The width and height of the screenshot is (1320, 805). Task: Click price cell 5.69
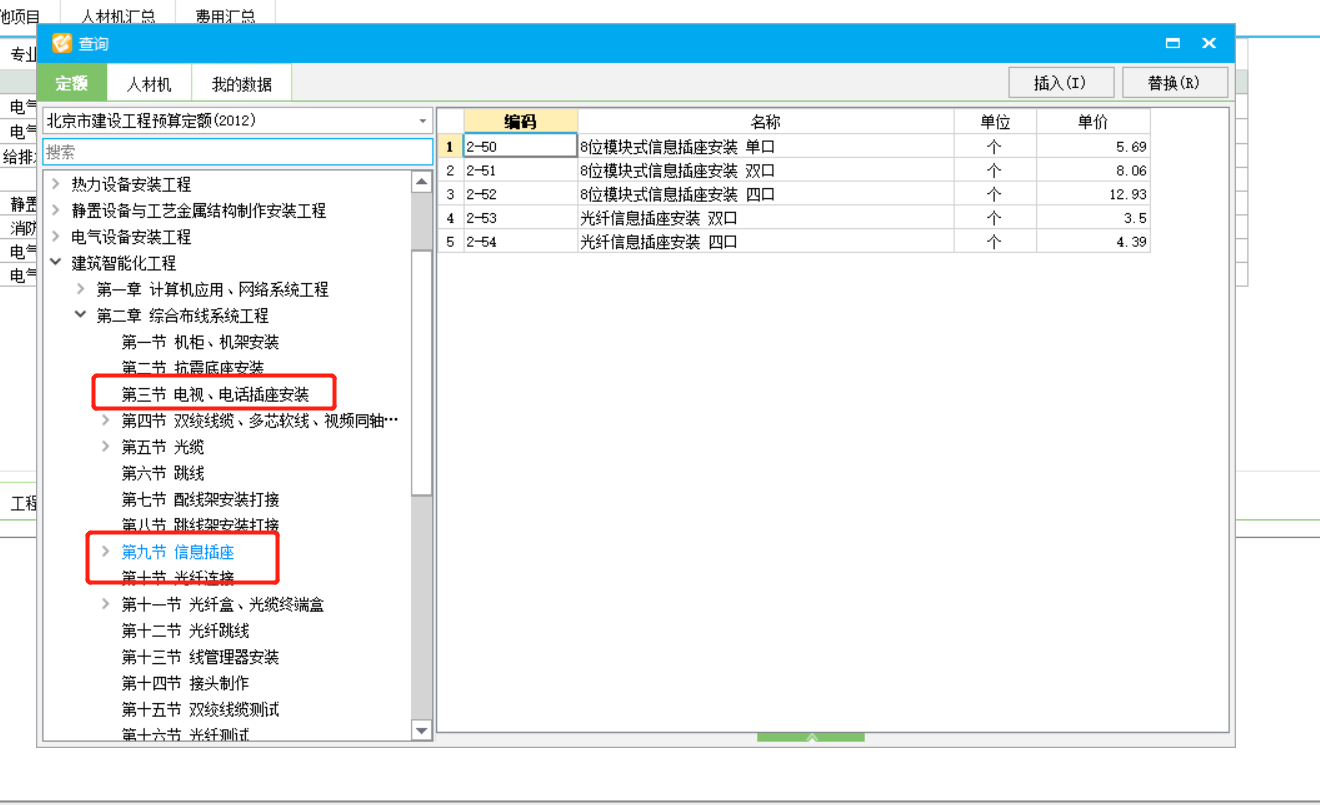coord(1093,146)
